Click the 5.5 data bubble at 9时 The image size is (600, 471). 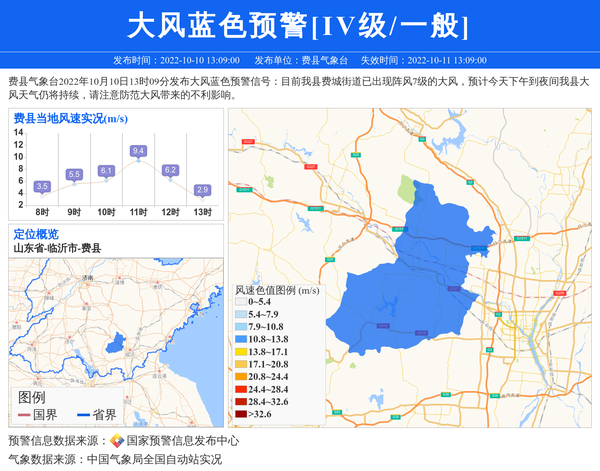point(74,175)
